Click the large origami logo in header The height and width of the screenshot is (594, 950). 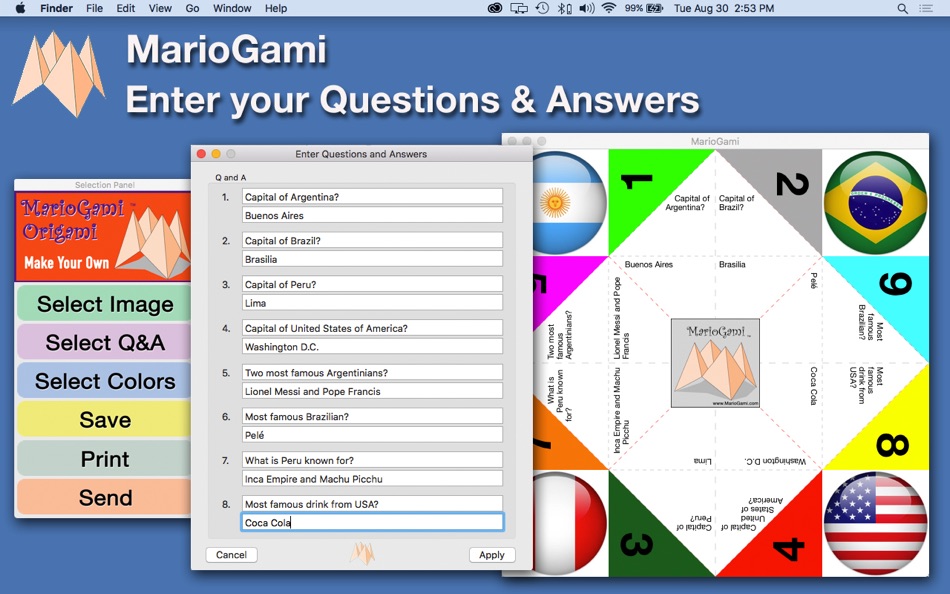point(59,73)
